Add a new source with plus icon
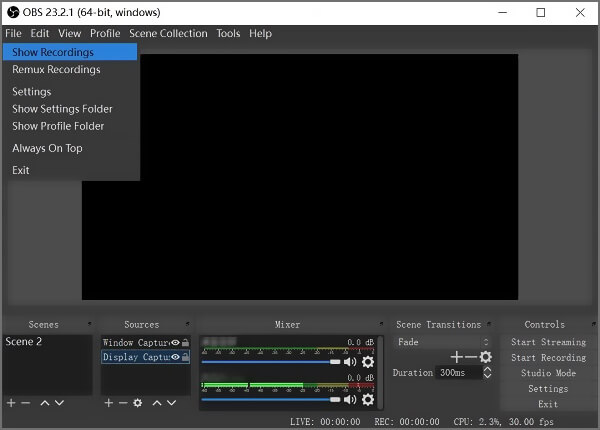The width and height of the screenshot is (600, 430). (x=109, y=403)
